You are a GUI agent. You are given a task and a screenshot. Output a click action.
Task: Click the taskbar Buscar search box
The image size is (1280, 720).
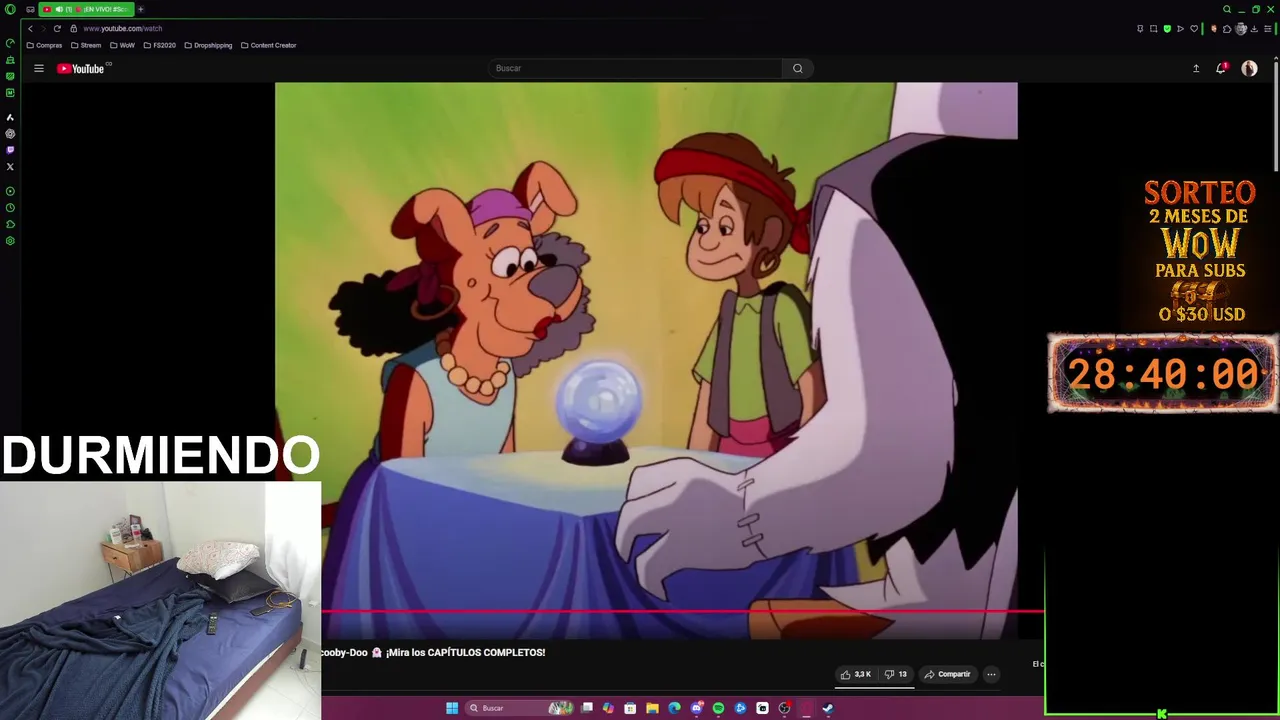(x=519, y=708)
